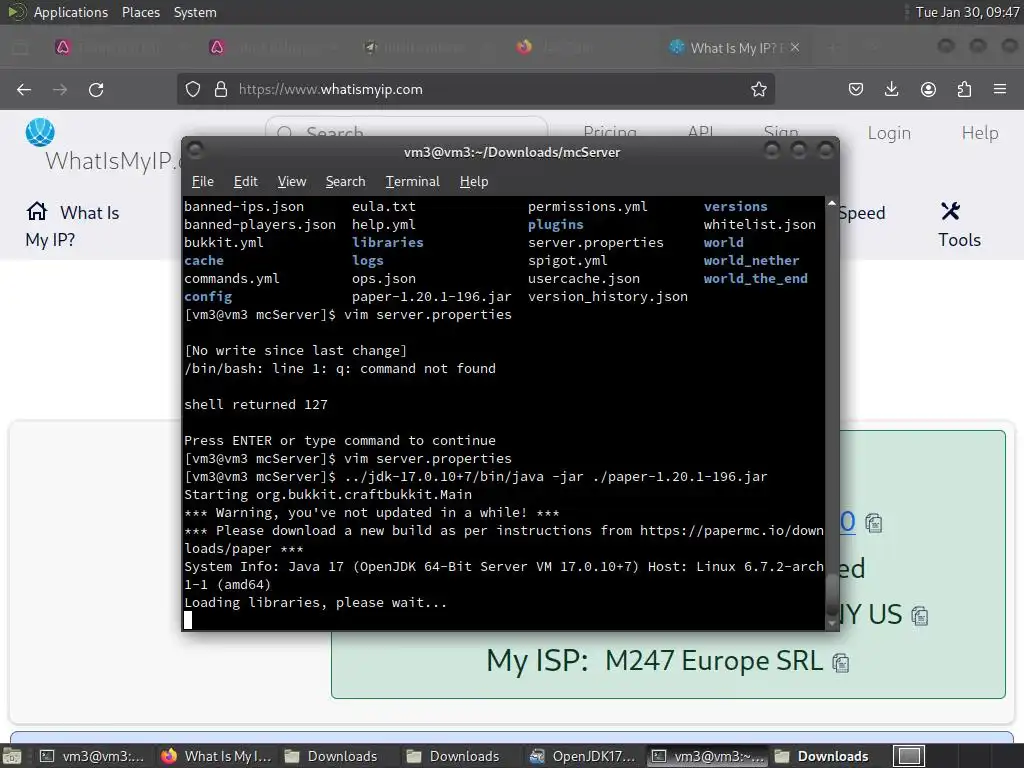Switch to What Is My I... Firefox taskbar item
The image size is (1024, 768).
216,756
